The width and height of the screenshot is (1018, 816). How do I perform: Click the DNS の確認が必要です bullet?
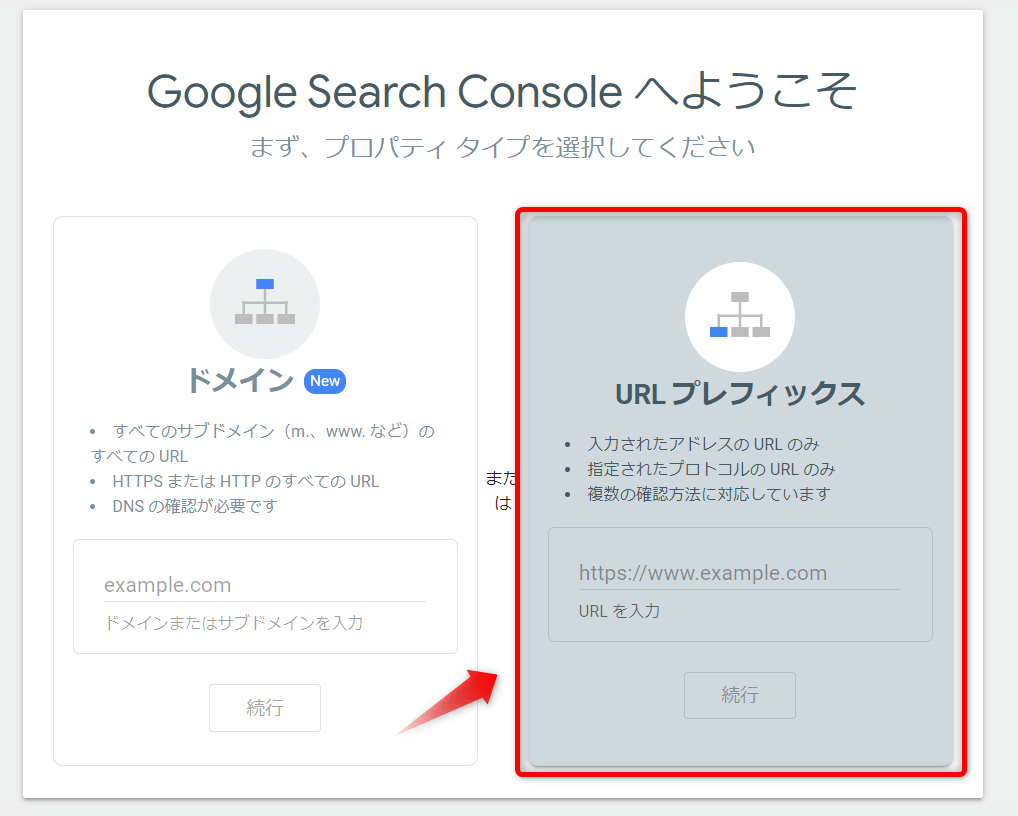pos(195,506)
